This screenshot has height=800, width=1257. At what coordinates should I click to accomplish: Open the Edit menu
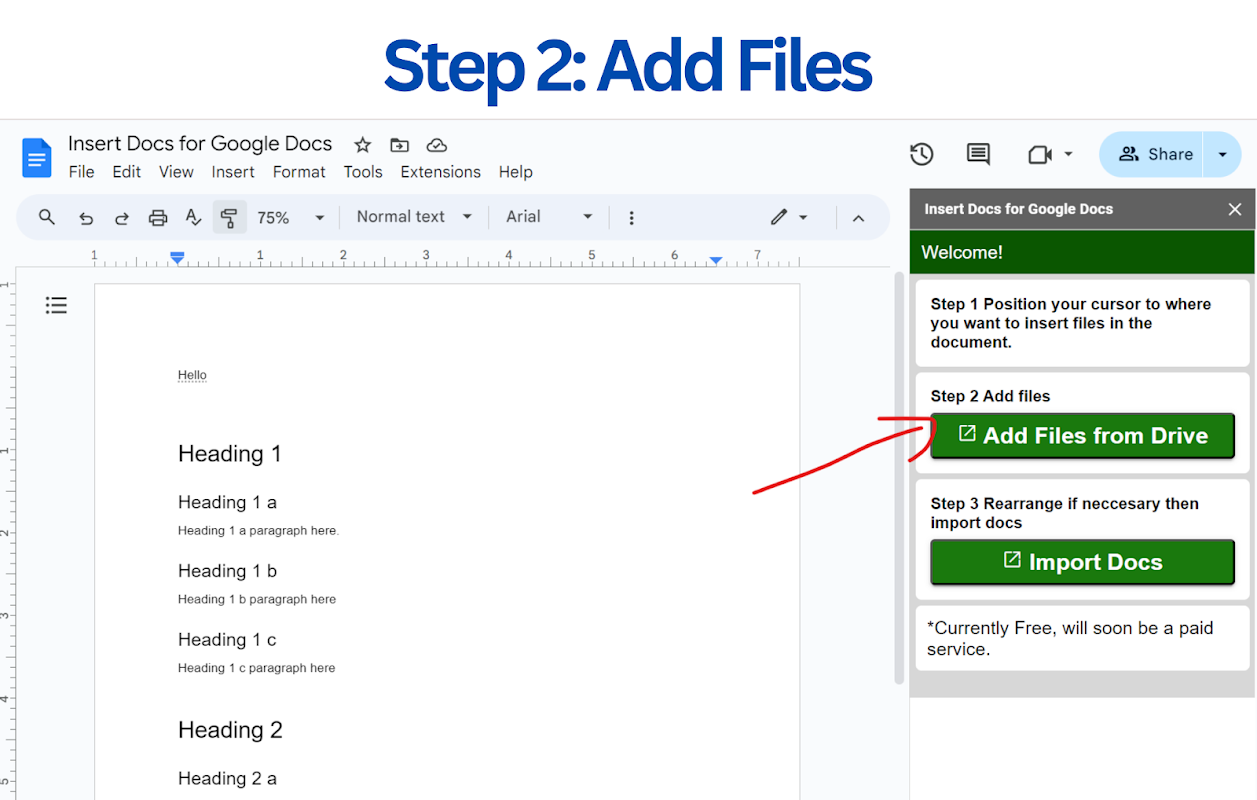[126, 172]
